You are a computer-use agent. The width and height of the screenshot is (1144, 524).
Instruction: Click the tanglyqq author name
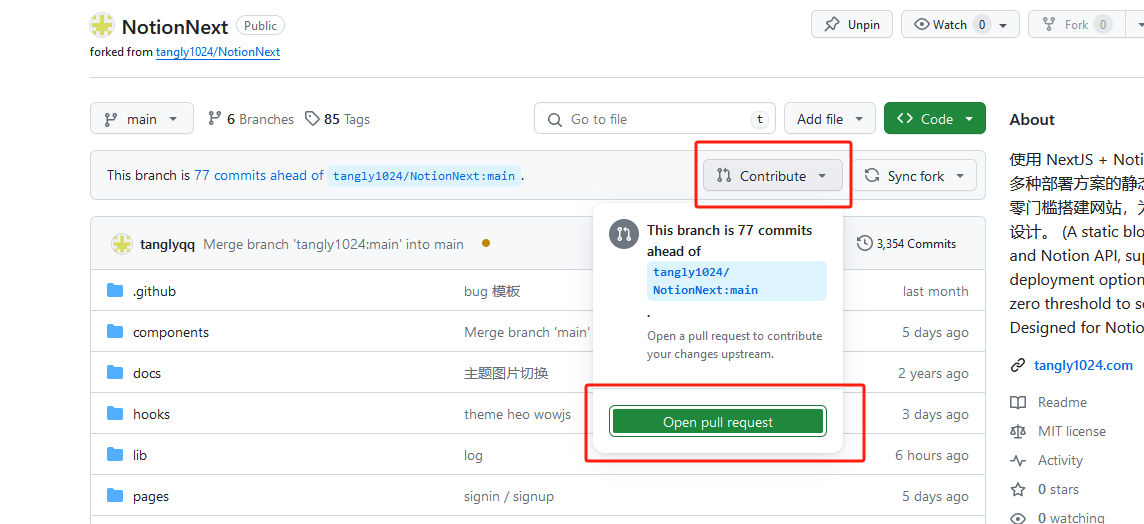(x=167, y=244)
